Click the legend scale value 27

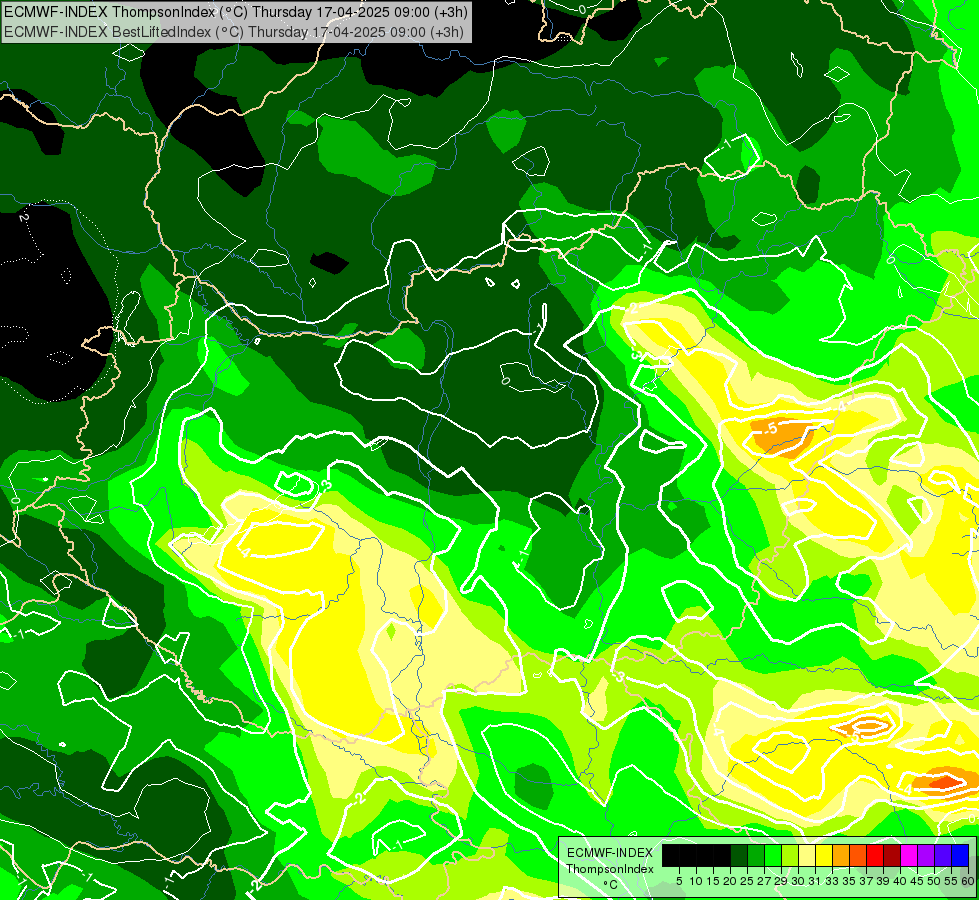(x=764, y=881)
